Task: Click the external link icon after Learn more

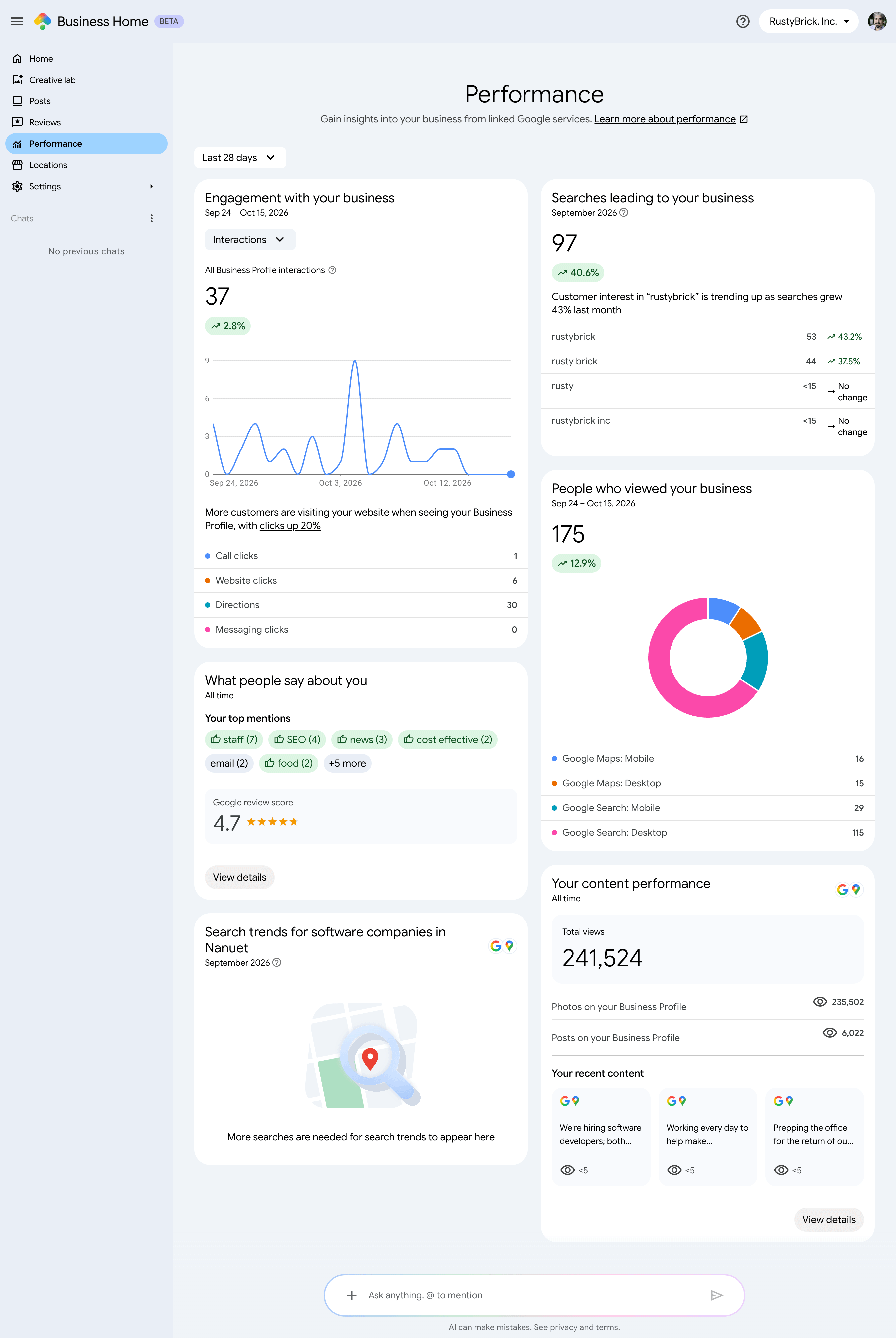Action: (x=743, y=119)
